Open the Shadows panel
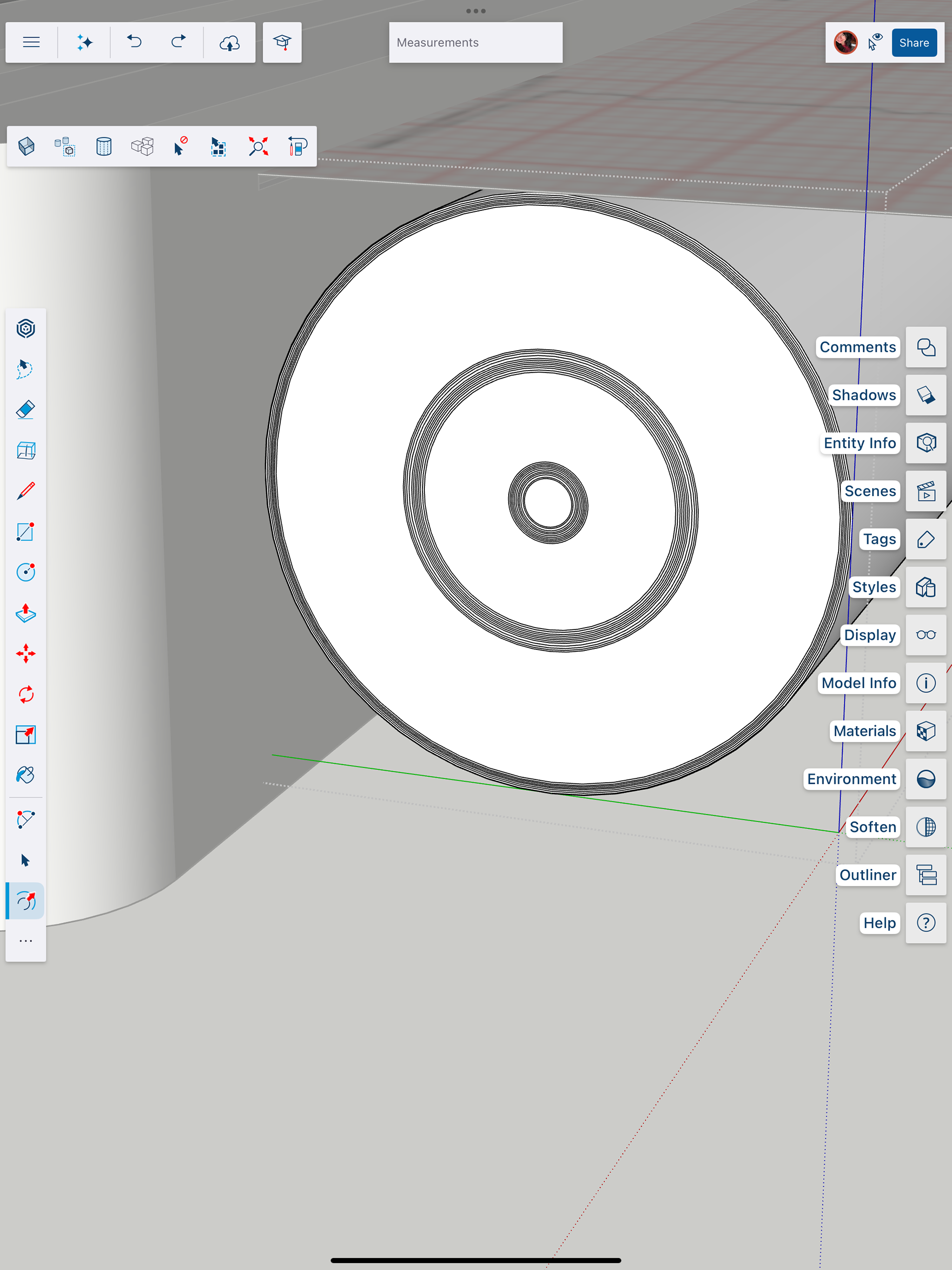Screen dimensions: 952x1270 point(926,395)
